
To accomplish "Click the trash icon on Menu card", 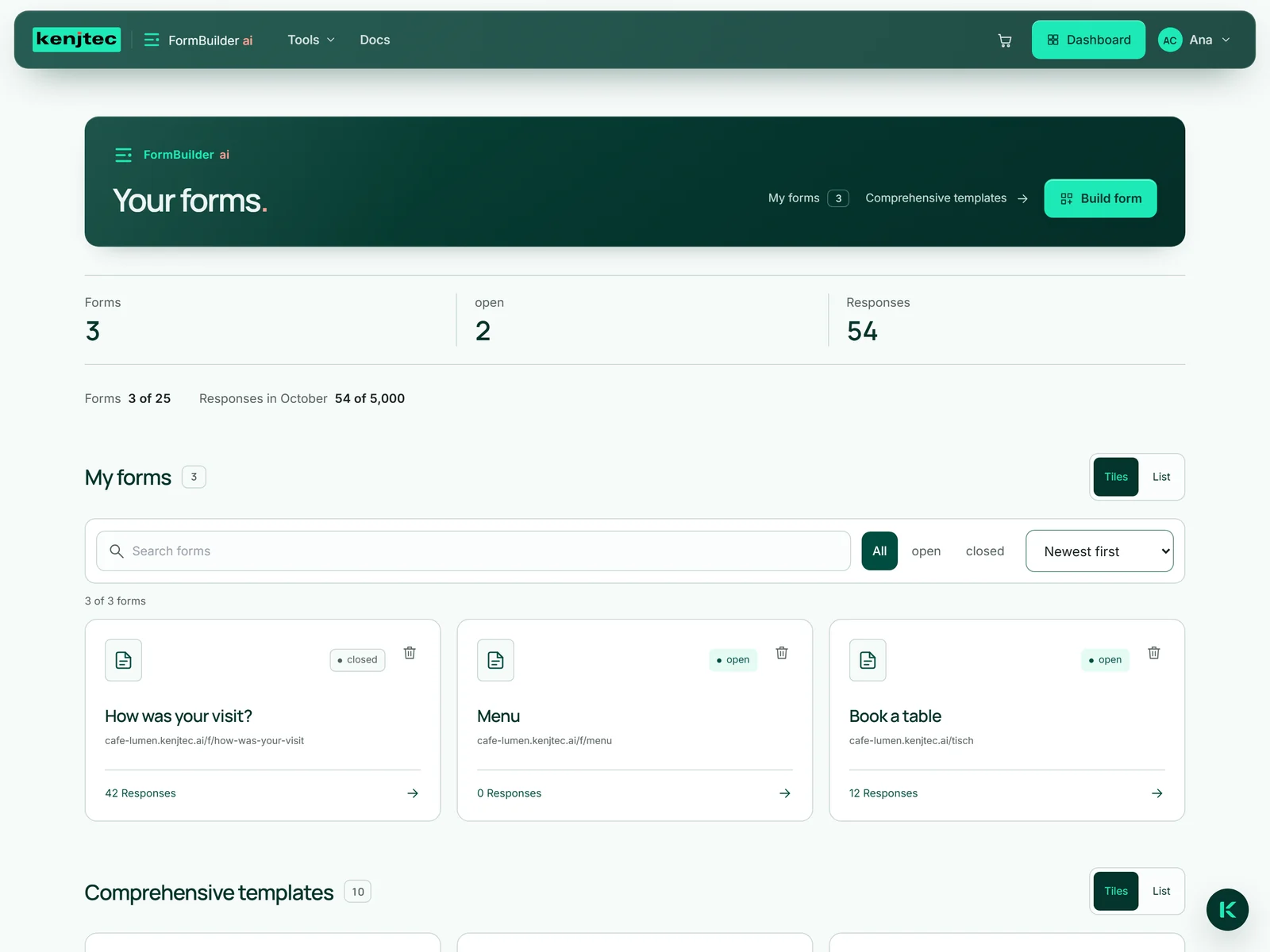I will pos(782,653).
